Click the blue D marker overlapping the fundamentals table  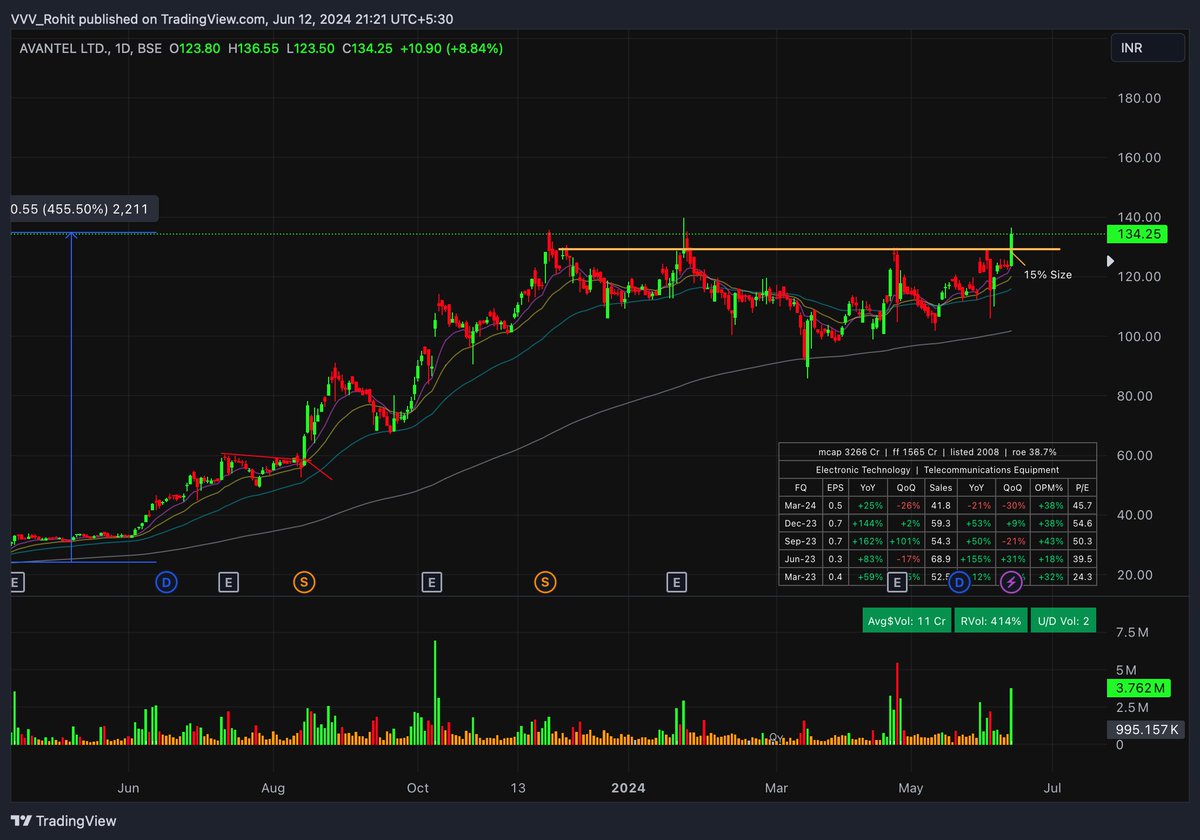point(960,581)
